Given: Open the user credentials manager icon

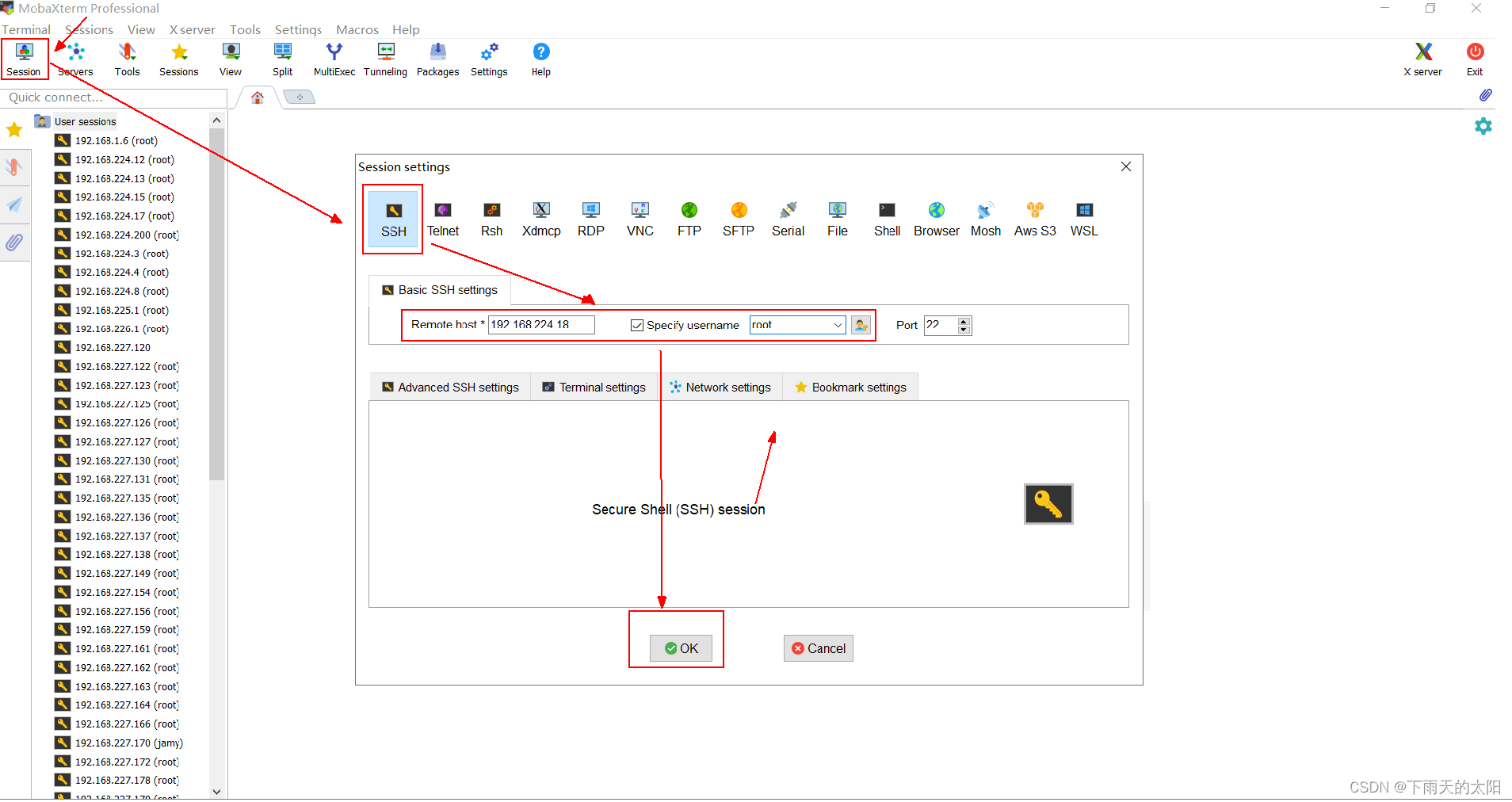Looking at the screenshot, I should coord(861,325).
